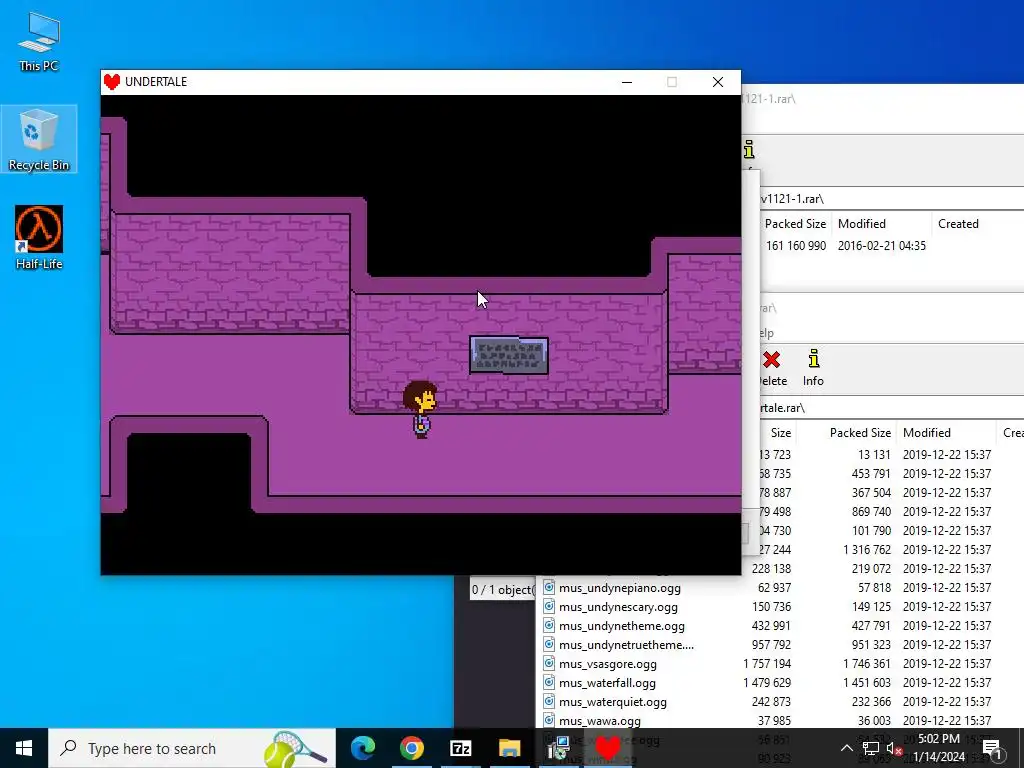Click the file icon beside mus_wawa.ogg
This screenshot has width=1024, height=768.
[549, 720]
